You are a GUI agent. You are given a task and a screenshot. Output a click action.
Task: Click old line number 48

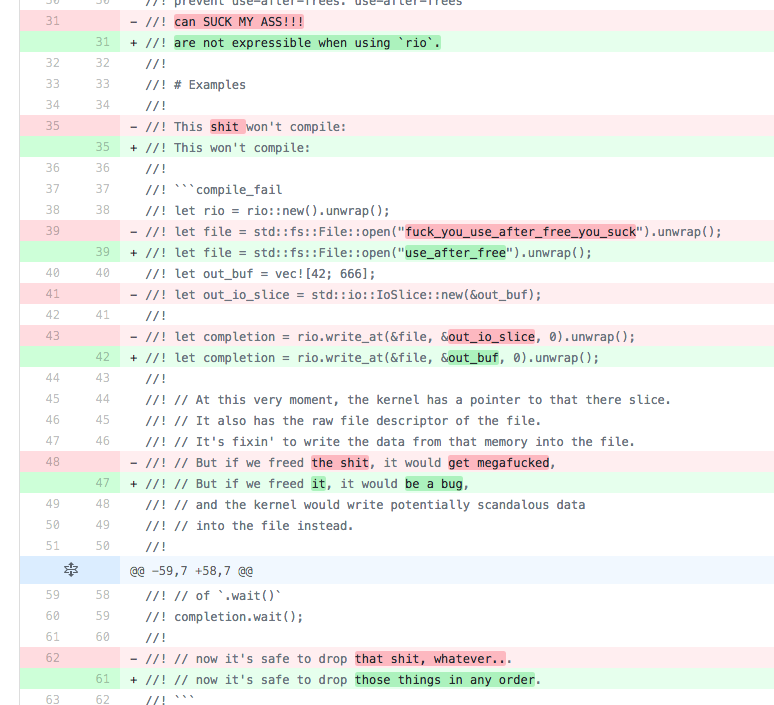point(52,462)
